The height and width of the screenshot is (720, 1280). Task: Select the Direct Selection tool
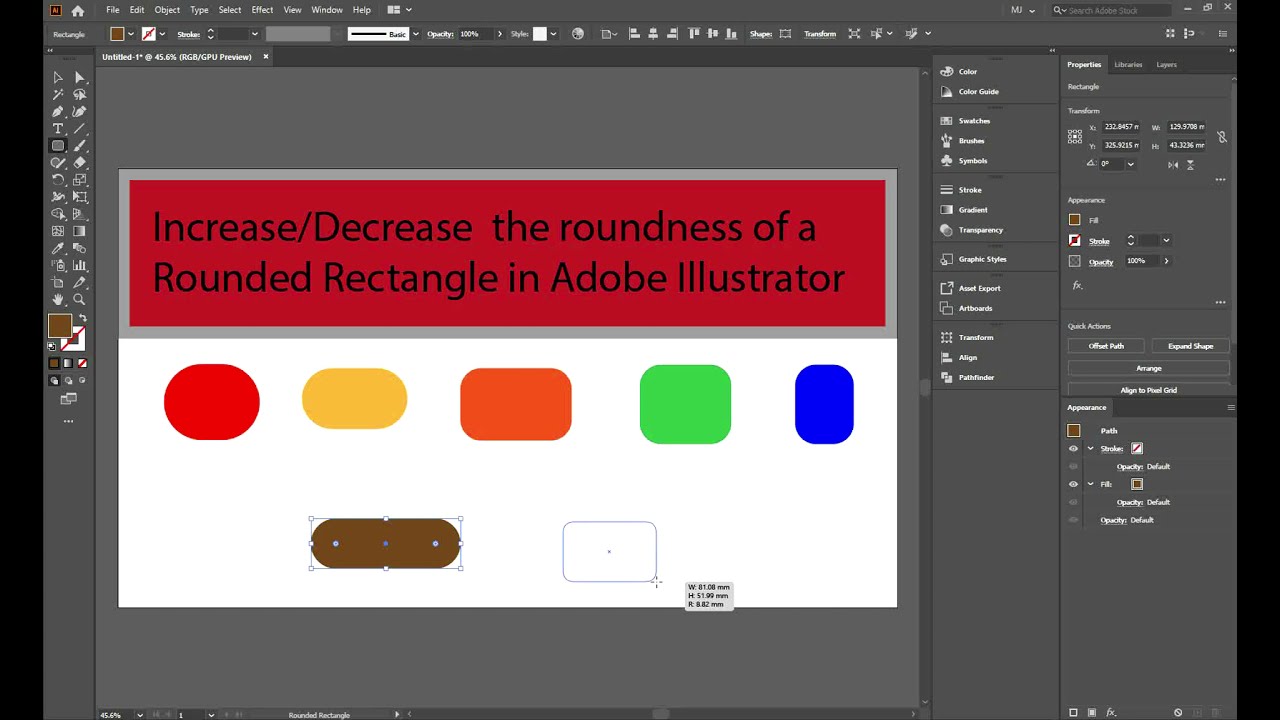click(x=79, y=77)
